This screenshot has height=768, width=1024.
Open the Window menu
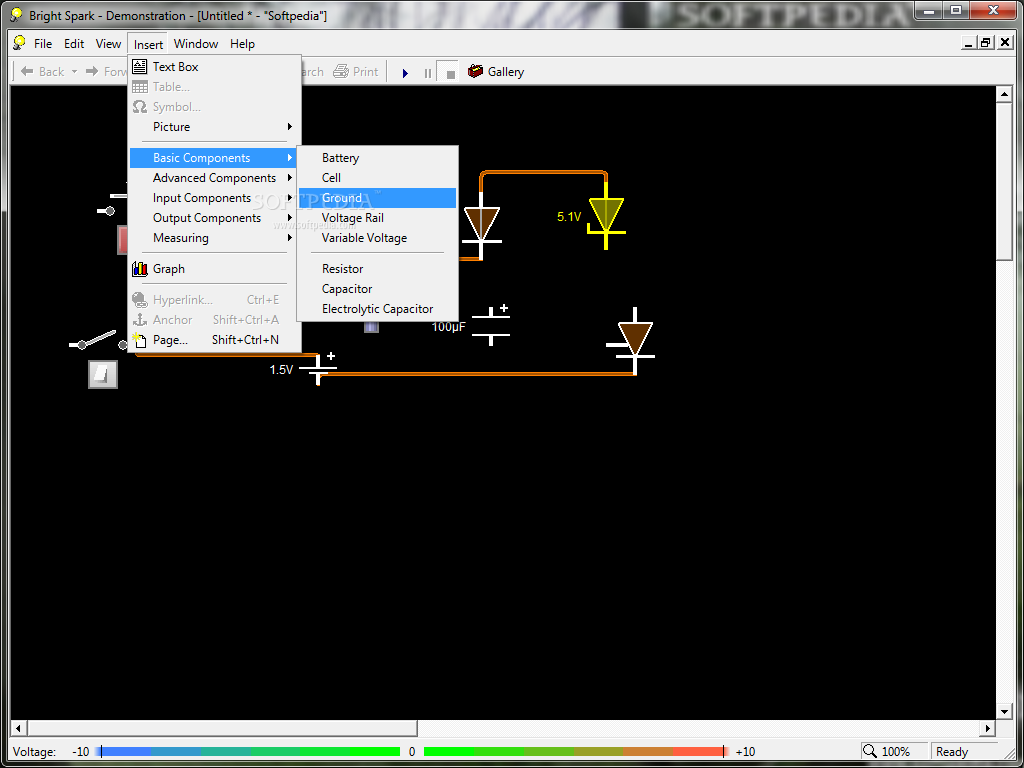(x=196, y=44)
